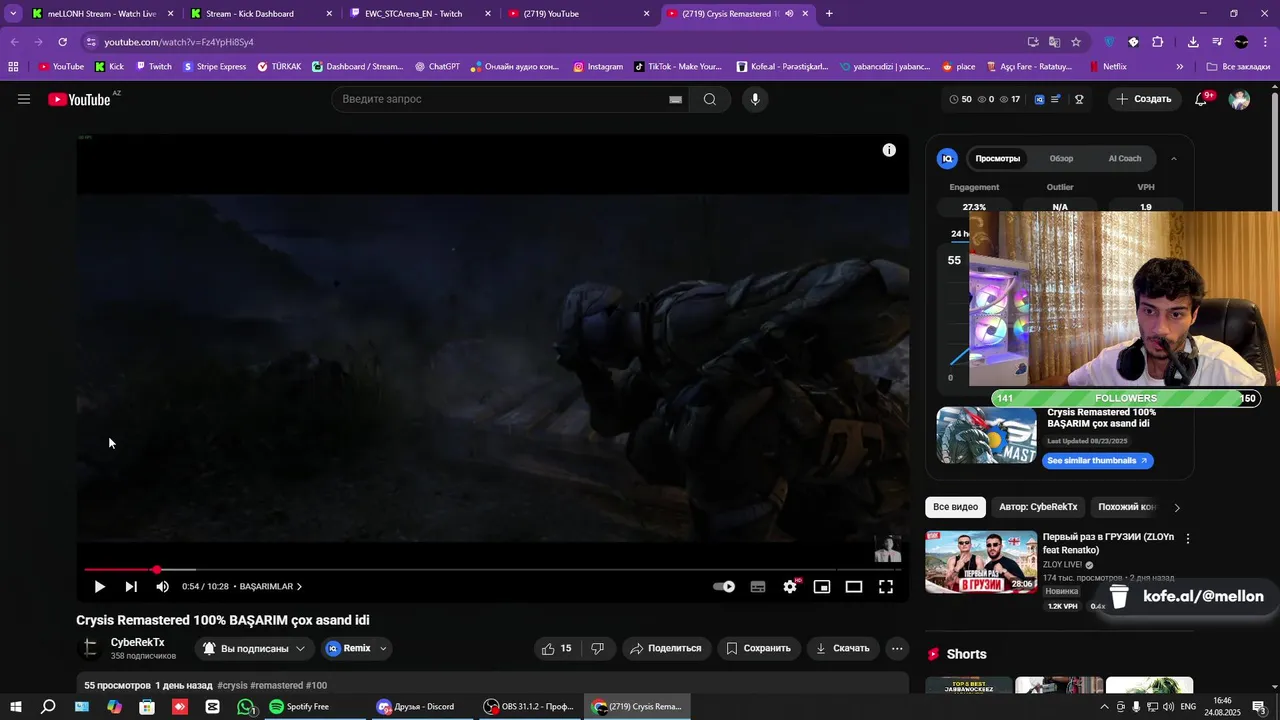The image size is (1280, 720).
Task: Open the Поделиться share dialog
Action: pyautogui.click(x=666, y=648)
